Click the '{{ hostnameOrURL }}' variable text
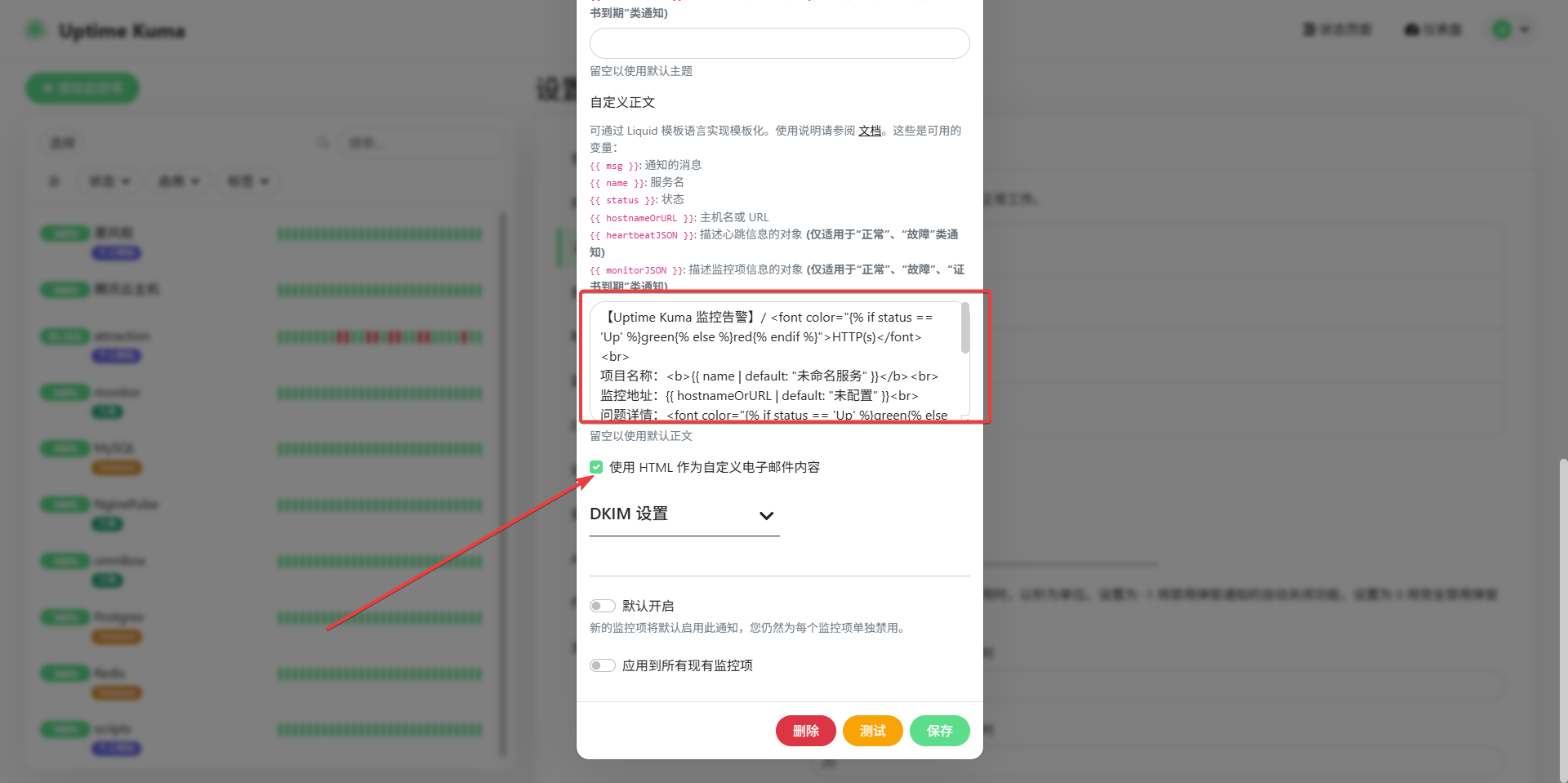Image resolution: width=1568 pixels, height=783 pixels. pos(643,218)
